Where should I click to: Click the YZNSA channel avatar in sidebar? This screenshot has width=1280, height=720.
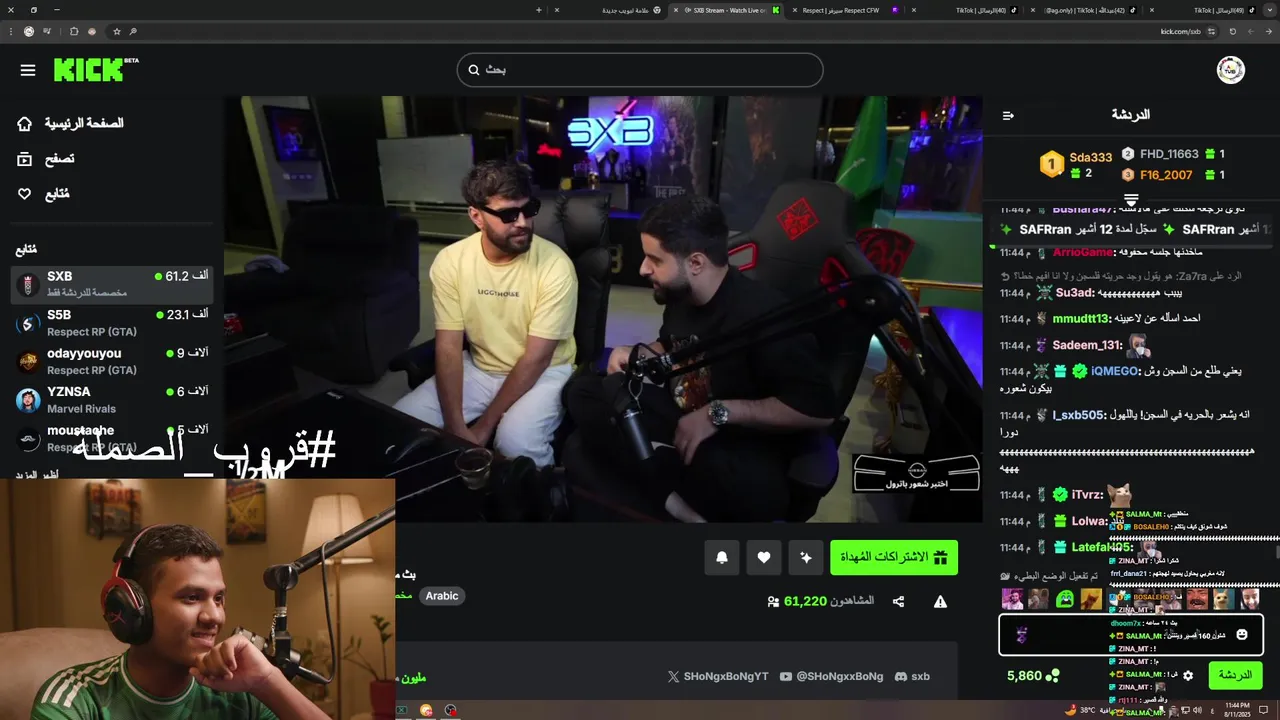pyautogui.click(x=28, y=400)
